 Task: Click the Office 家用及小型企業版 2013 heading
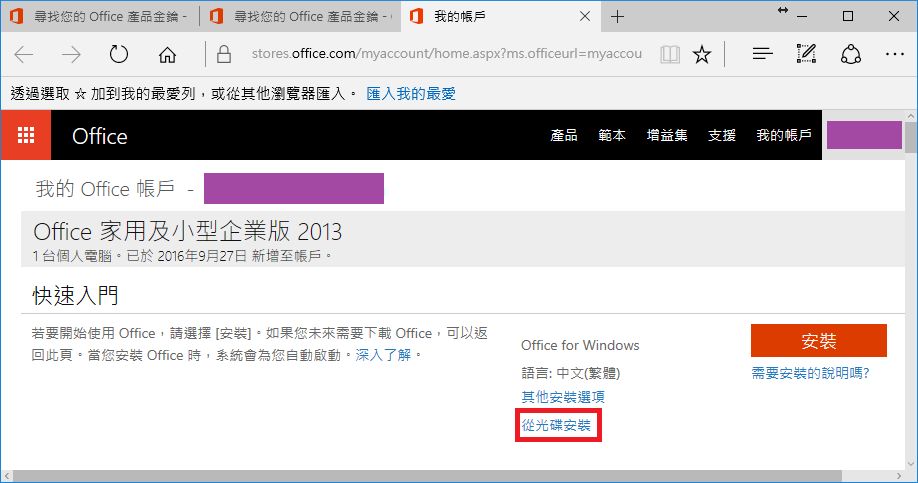187,232
